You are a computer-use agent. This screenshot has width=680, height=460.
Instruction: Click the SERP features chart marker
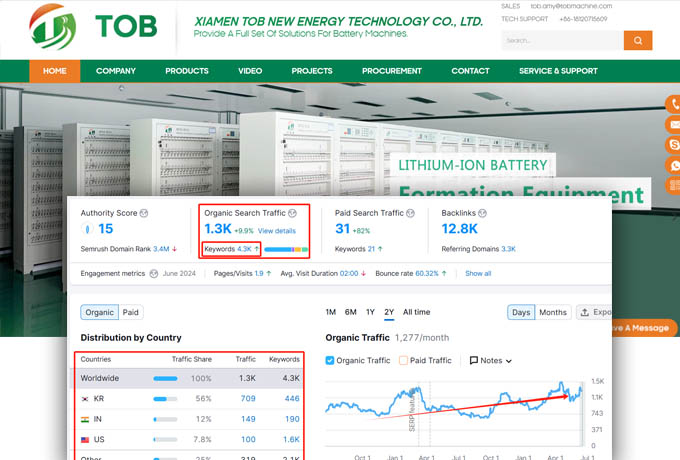tap(412, 410)
